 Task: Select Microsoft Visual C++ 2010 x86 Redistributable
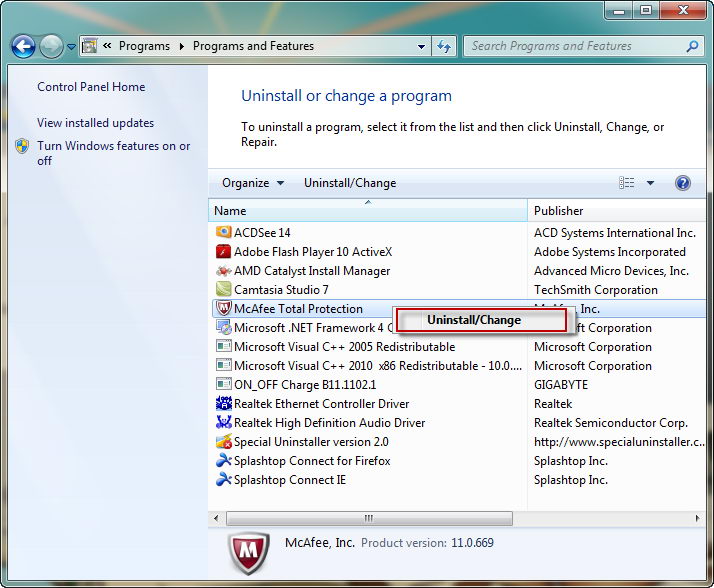pyautogui.click(x=378, y=366)
